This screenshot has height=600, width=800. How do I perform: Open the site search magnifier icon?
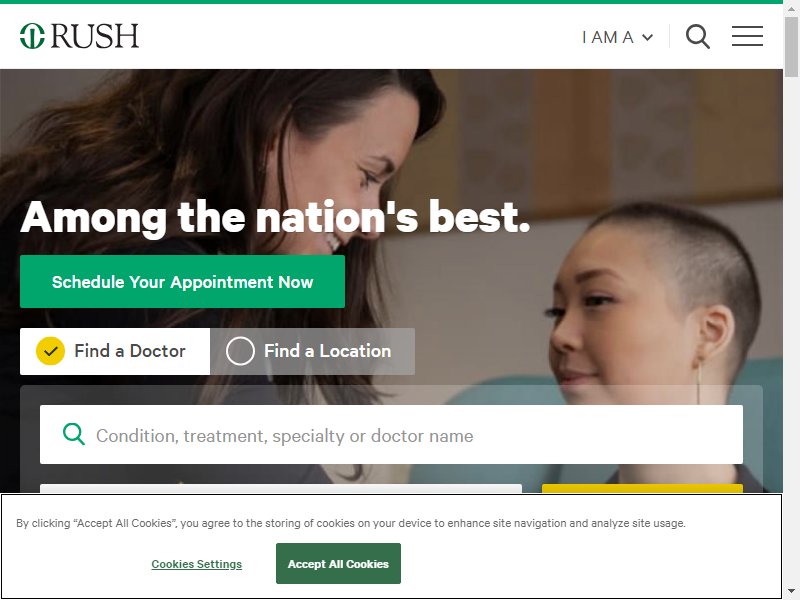click(697, 36)
